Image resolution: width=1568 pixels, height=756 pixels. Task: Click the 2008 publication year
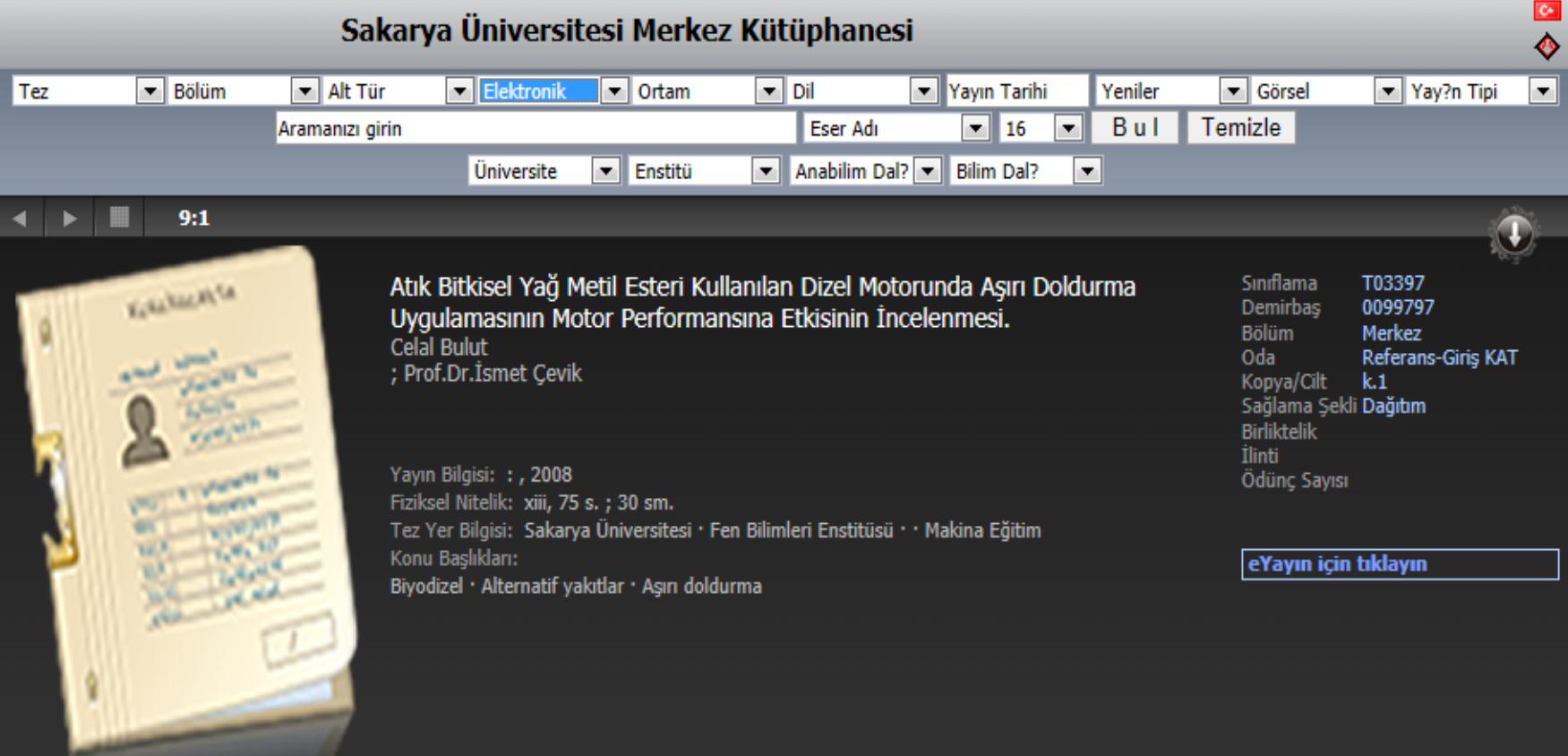pyautogui.click(x=551, y=475)
